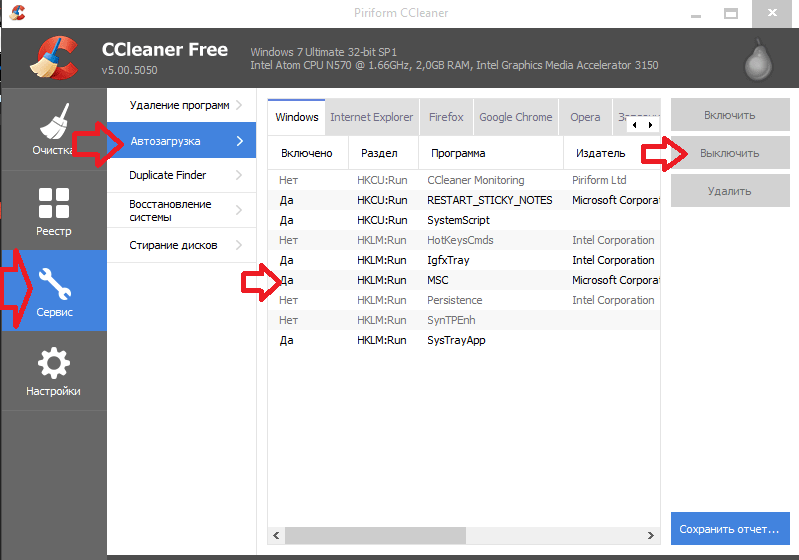Image resolution: width=799 pixels, height=560 pixels.
Task: Click Сохранить отчет button
Action: 730,529
